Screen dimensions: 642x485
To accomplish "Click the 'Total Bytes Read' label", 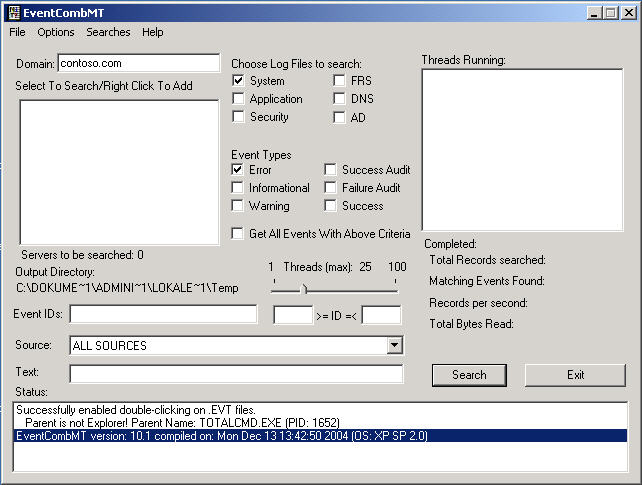I will (471, 324).
